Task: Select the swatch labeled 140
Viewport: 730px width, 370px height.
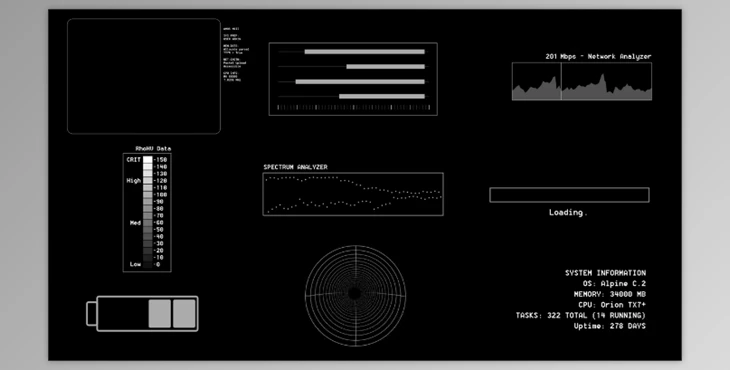Action: pyautogui.click(x=148, y=167)
